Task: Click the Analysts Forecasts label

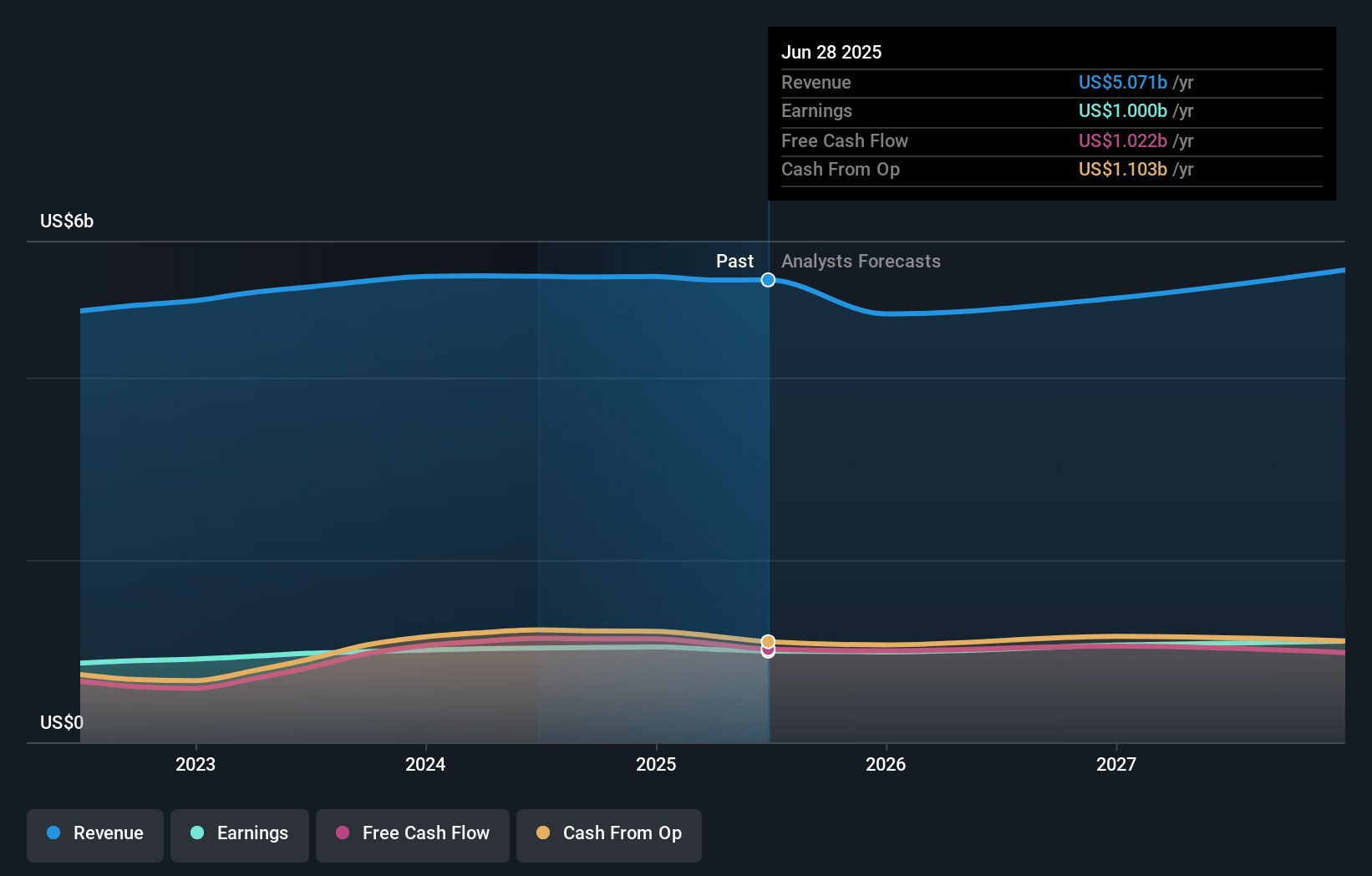Action: pyautogui.click(x=861, y=262)
